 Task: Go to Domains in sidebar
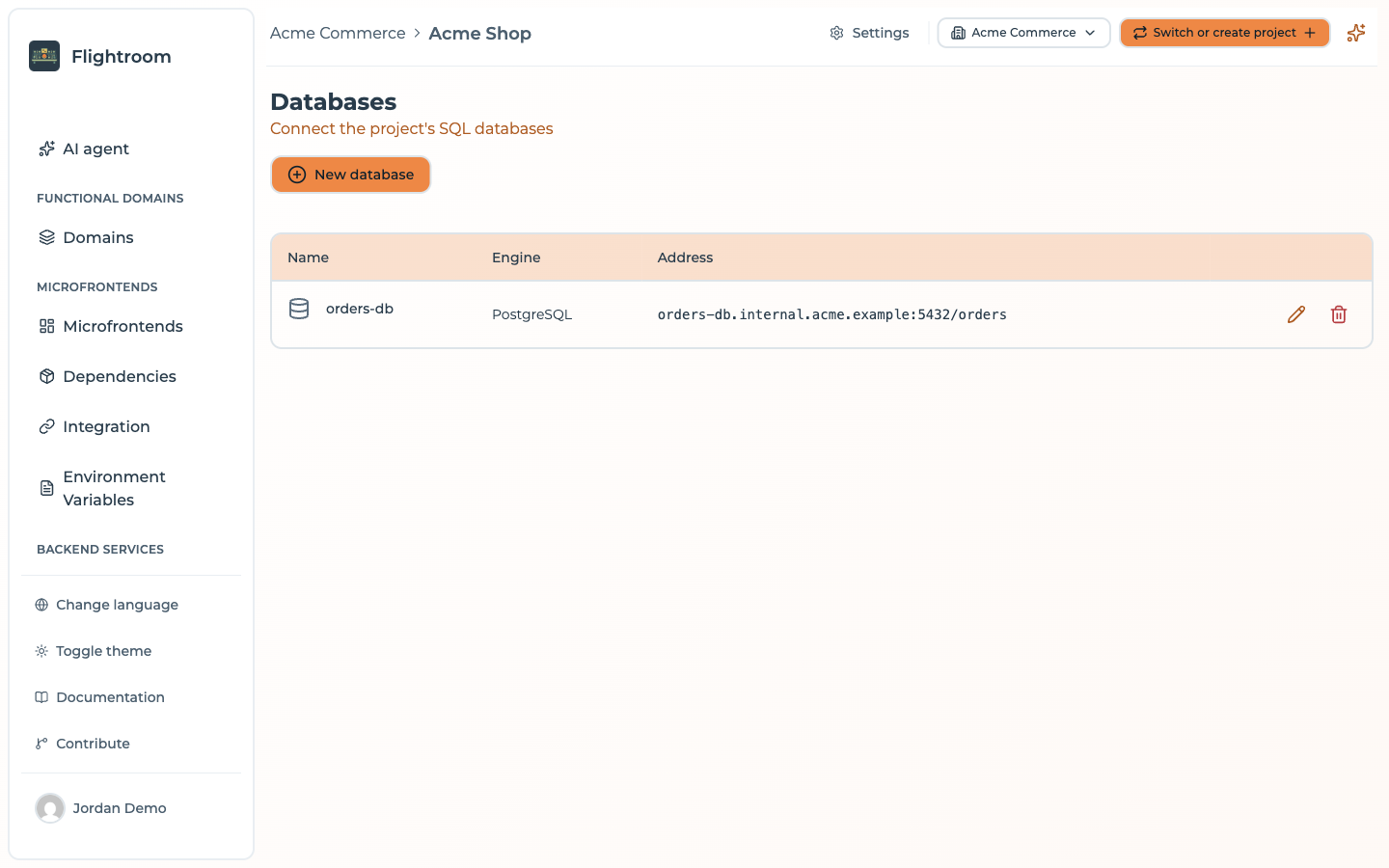[x=86, y=237]
